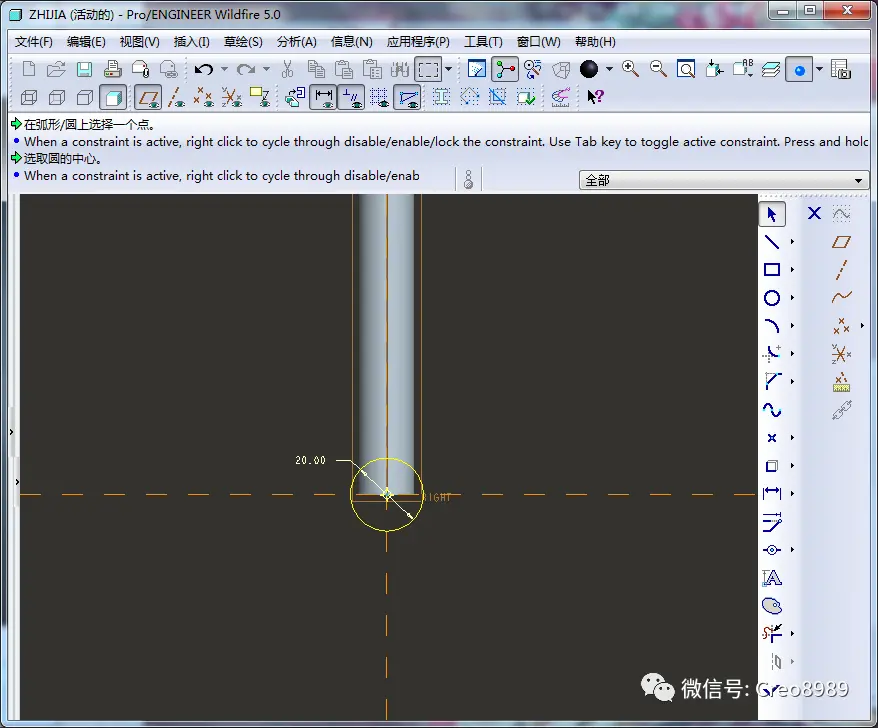Select the rectangle sketch tool

(x=772, y=270)
